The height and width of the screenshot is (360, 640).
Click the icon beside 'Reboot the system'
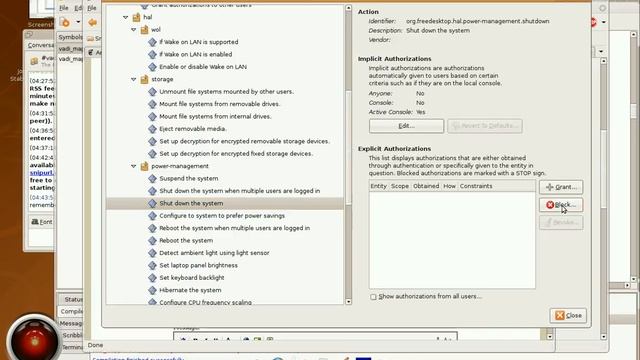click(152, 240)
